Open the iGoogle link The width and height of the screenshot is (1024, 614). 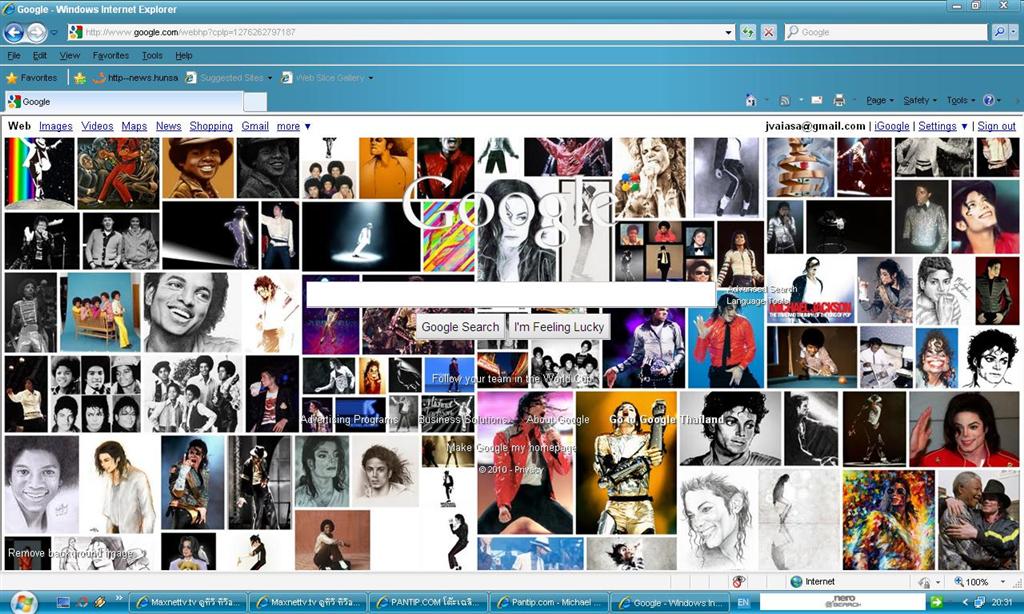[x=891, y=126]
